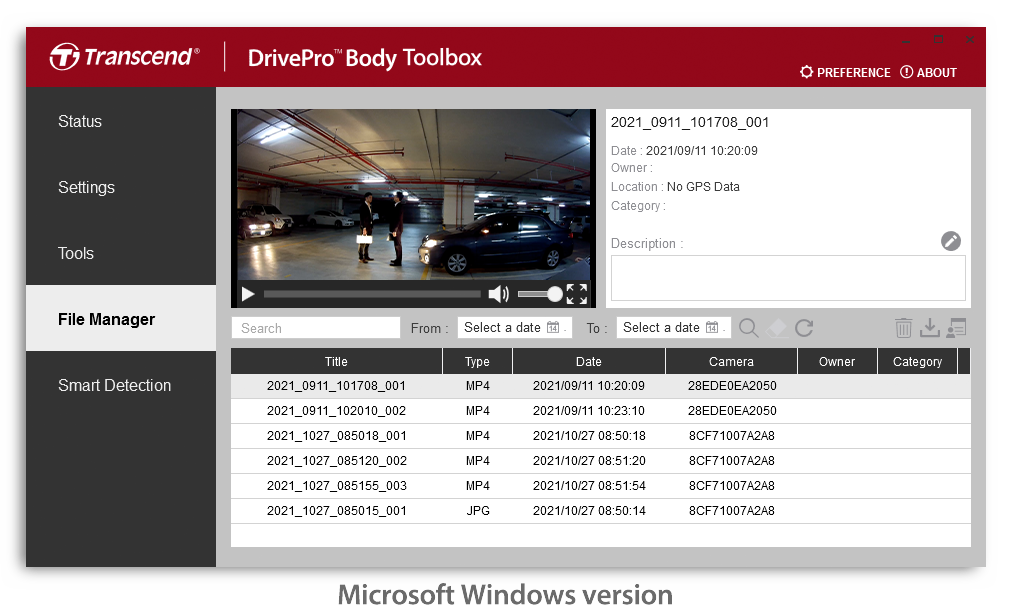Close the DrivePro Body Toolbox window
The width and height of the screenshot is (1012, 615).
[970, 40]
